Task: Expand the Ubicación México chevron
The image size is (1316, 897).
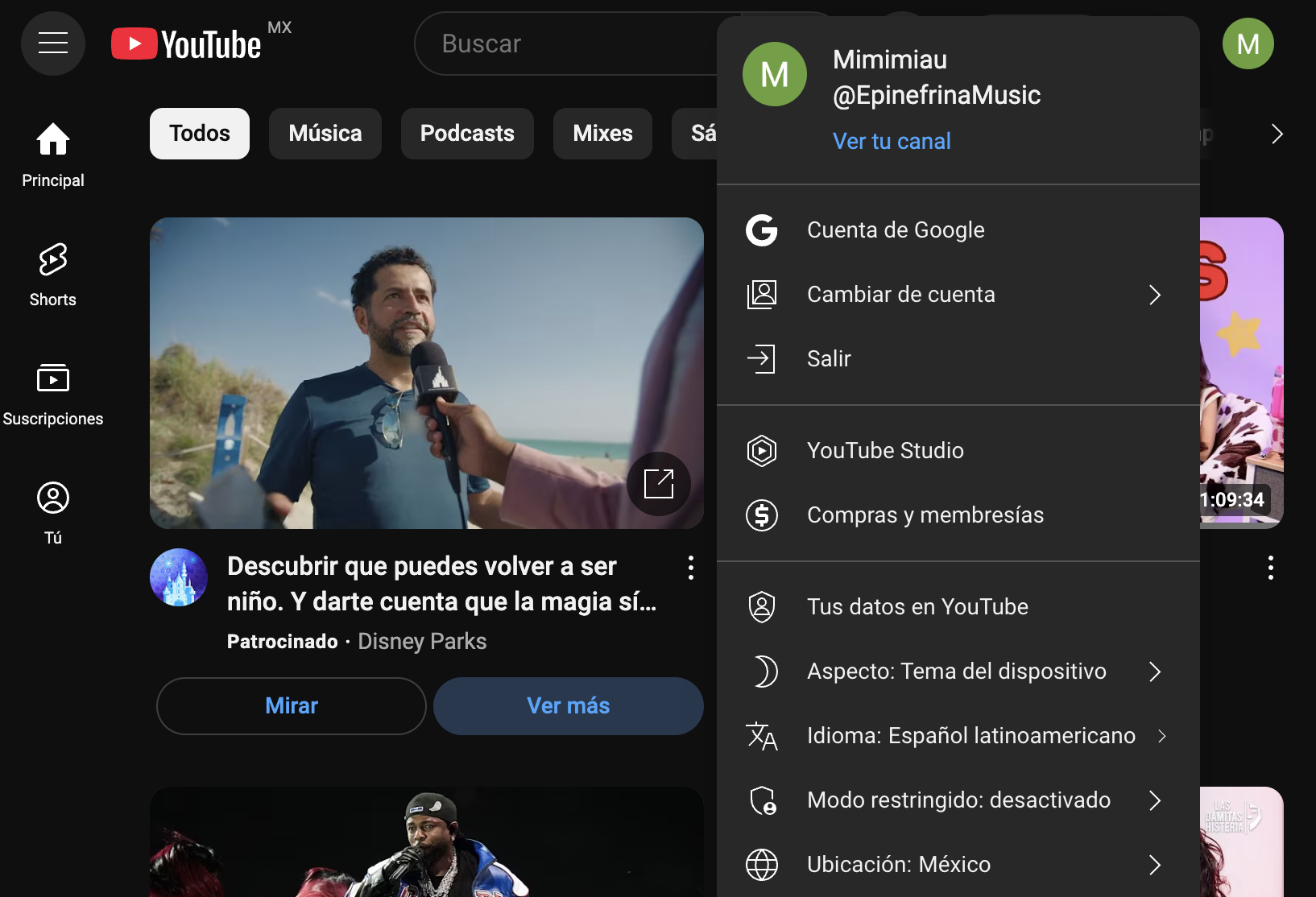Action: [x=1155, y=865]
